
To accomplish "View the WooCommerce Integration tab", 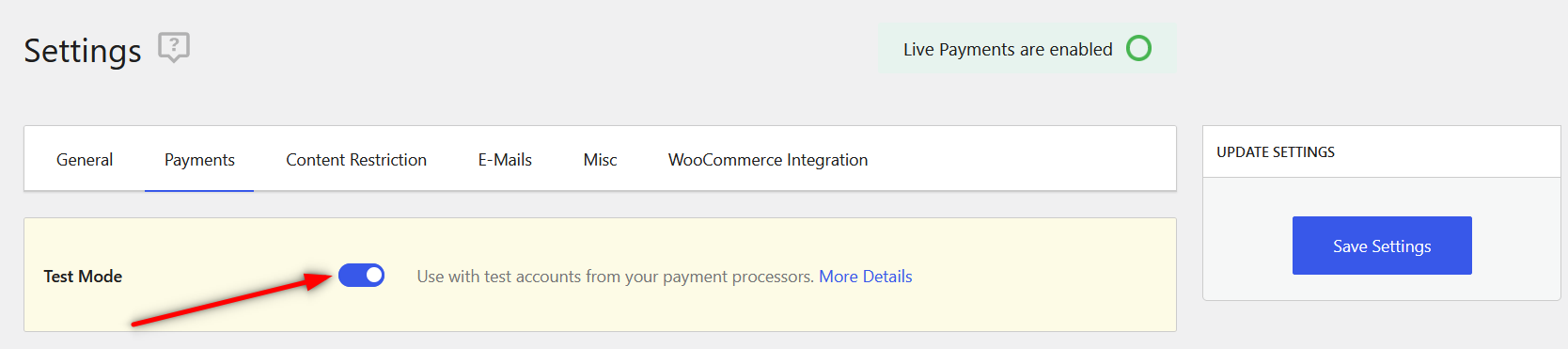I will (x=768, y=160).
